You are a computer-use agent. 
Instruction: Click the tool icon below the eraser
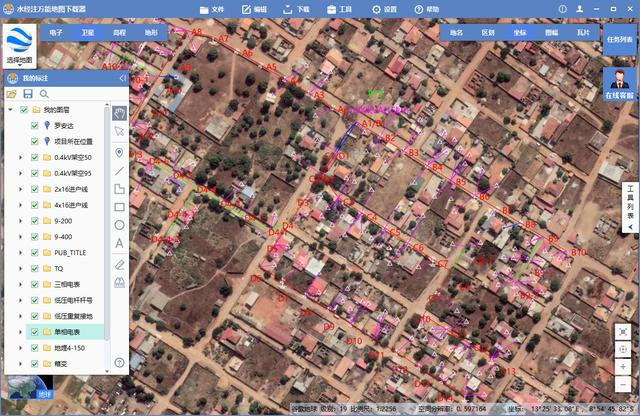pos(119,283)
